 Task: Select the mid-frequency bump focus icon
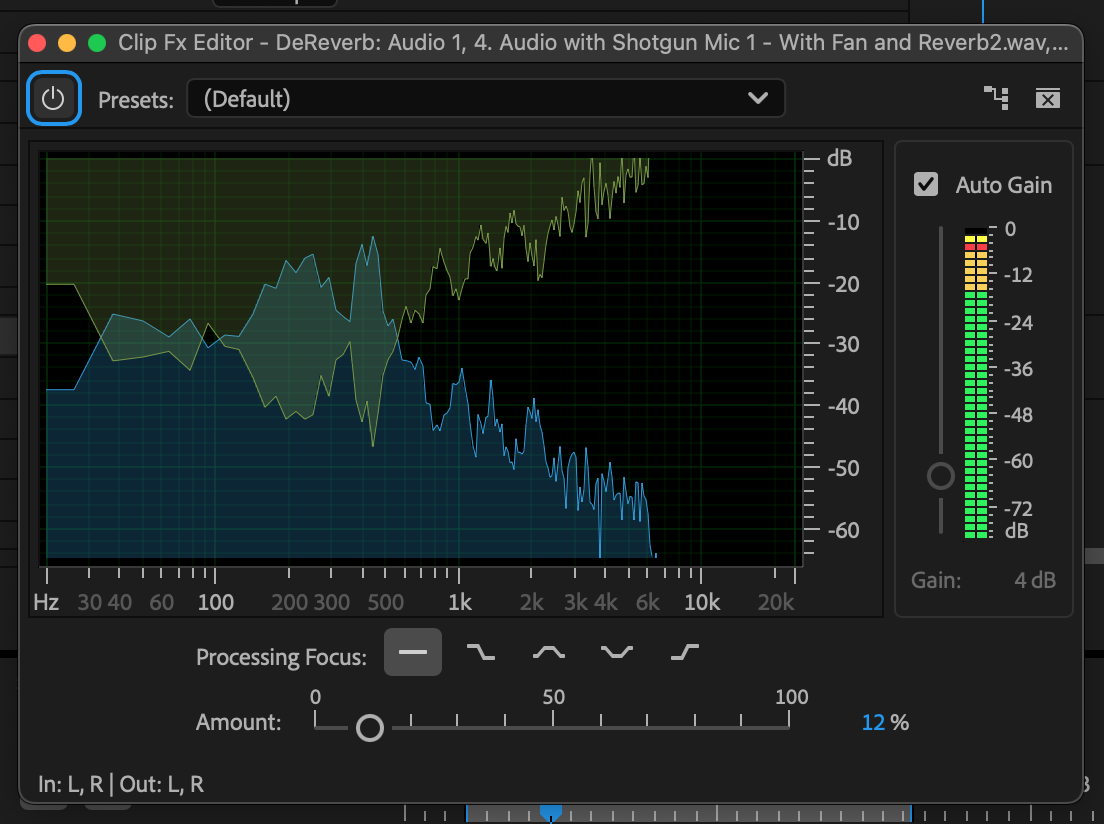(x=548, y=652)
